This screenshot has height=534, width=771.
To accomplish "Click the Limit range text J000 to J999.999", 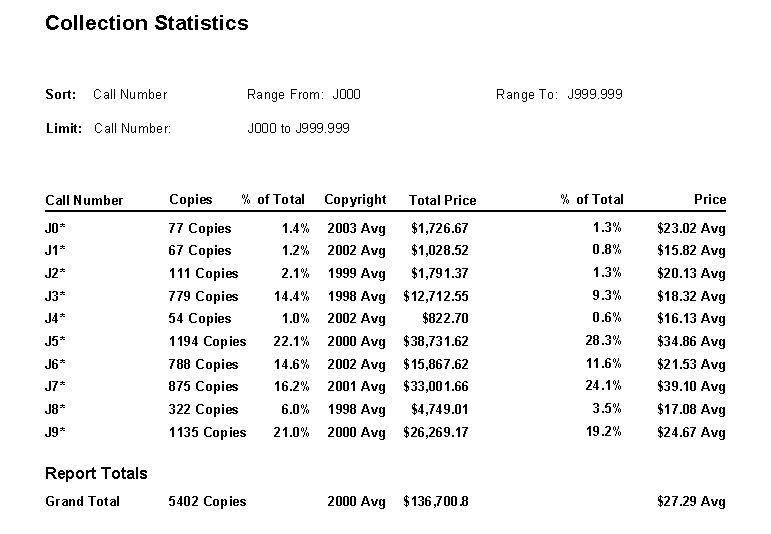I will (298, 128).
